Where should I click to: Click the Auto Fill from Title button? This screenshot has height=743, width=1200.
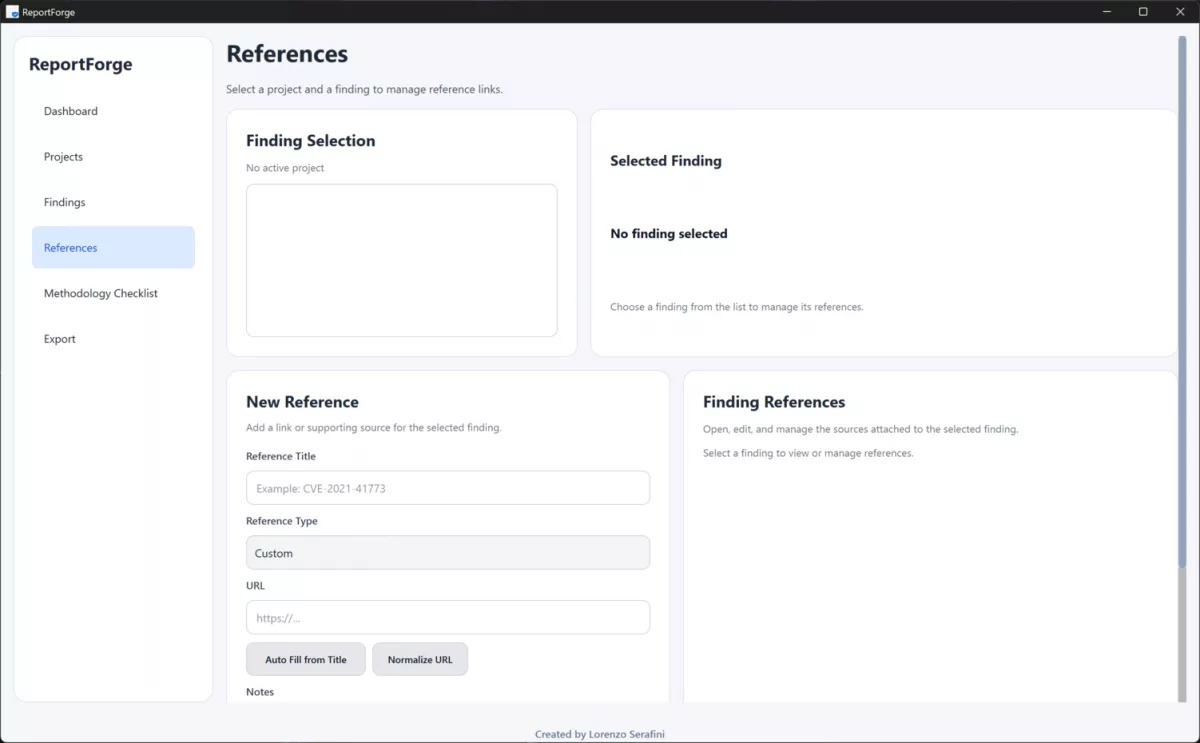point(305,659)
